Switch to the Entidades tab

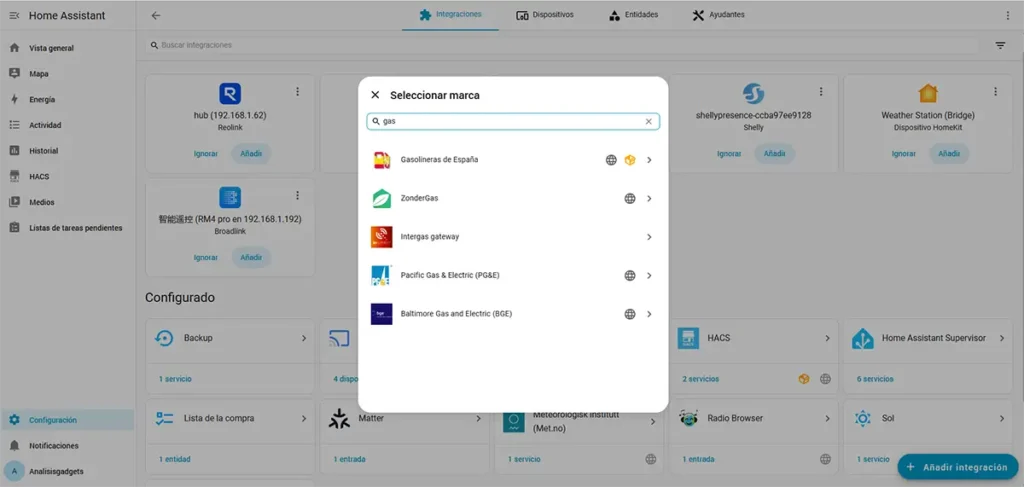point(633,15)
